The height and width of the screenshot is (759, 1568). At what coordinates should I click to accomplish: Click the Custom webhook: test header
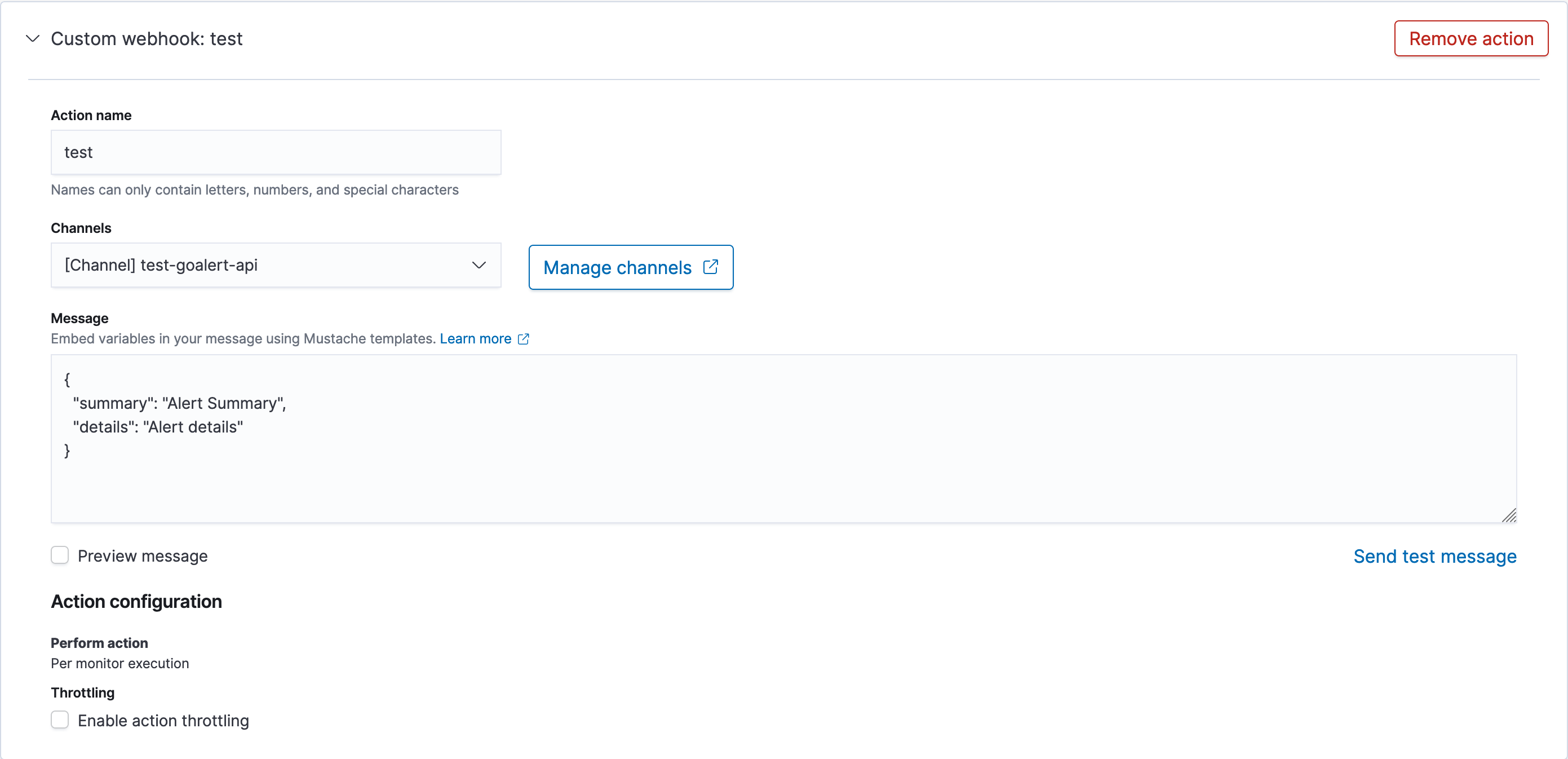coord(146,38)
